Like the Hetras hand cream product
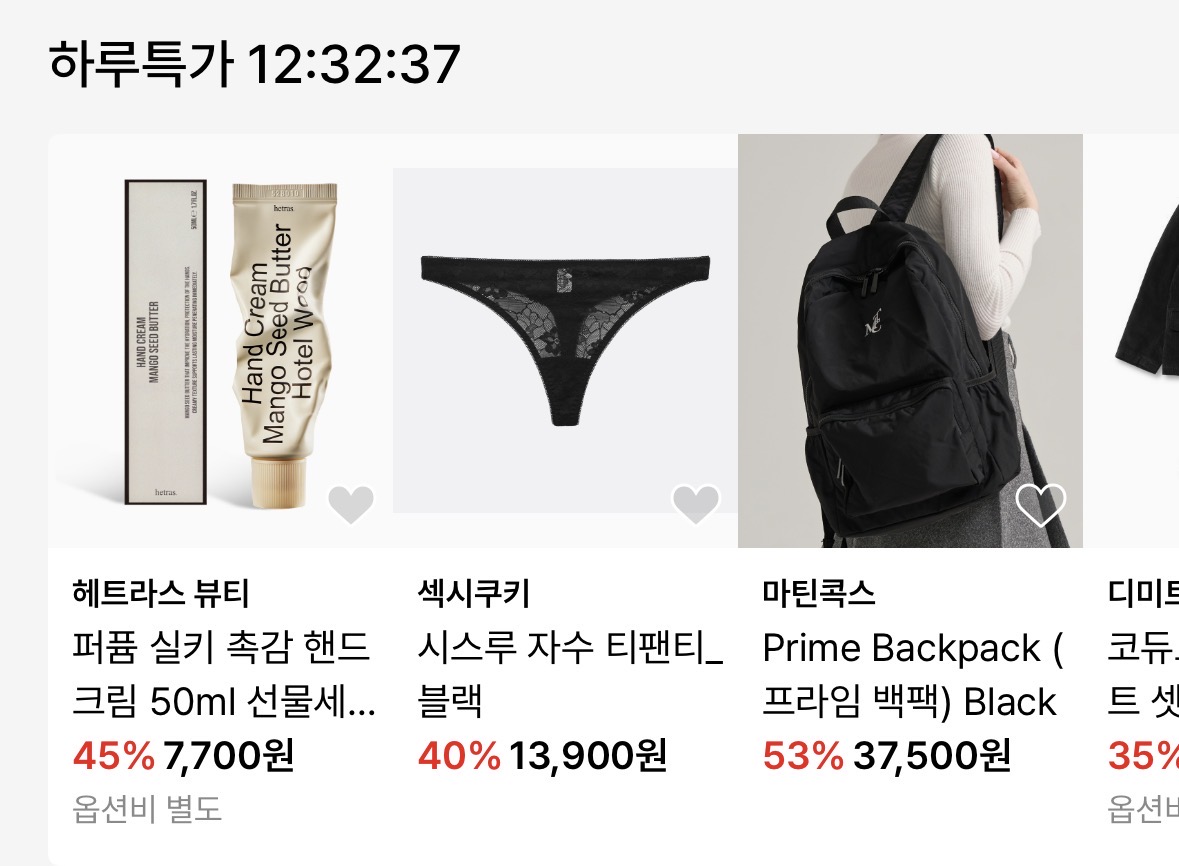 click(351, 504)
